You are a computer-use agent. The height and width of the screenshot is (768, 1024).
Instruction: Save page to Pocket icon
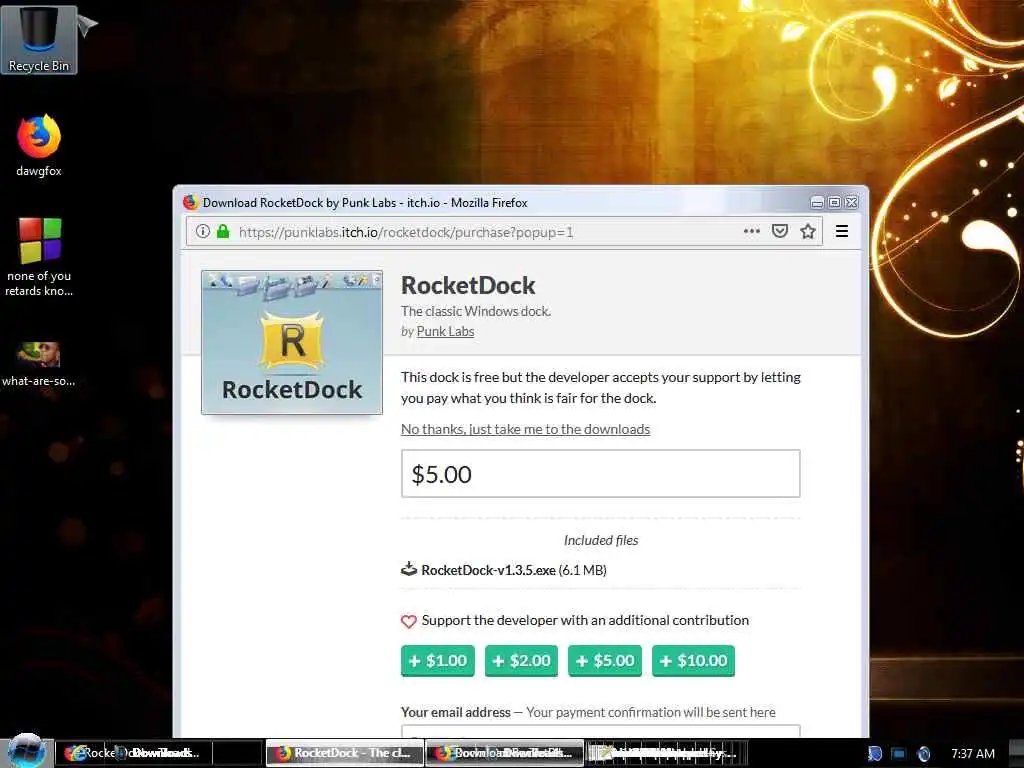tap(780, 231)
